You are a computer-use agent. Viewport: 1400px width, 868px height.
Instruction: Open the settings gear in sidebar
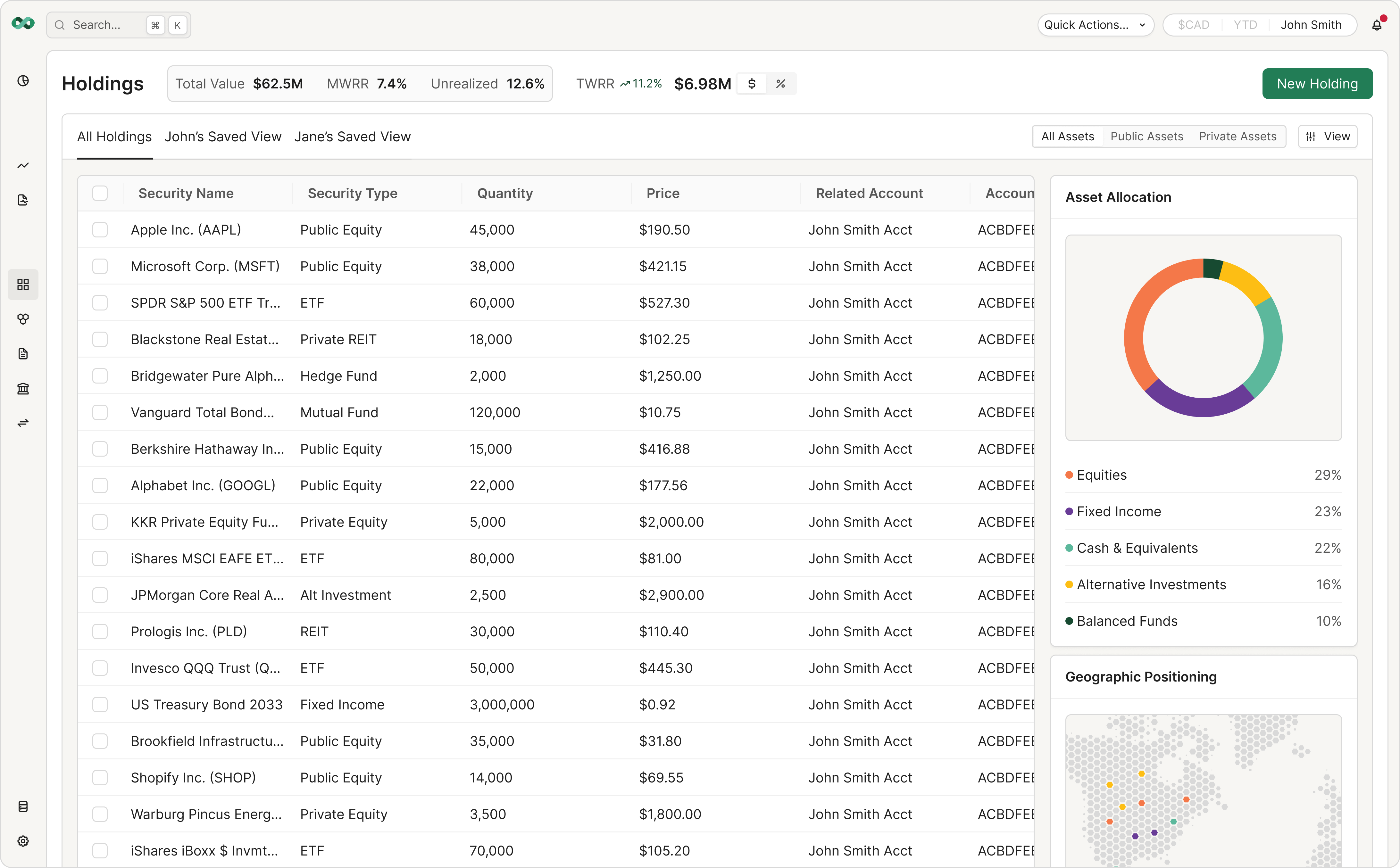click(x=23, y=841)
